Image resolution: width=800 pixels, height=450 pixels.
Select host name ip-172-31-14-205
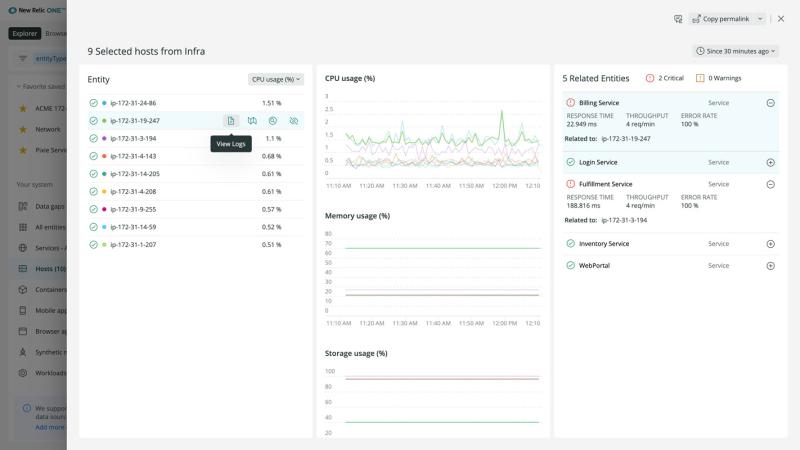135,174
